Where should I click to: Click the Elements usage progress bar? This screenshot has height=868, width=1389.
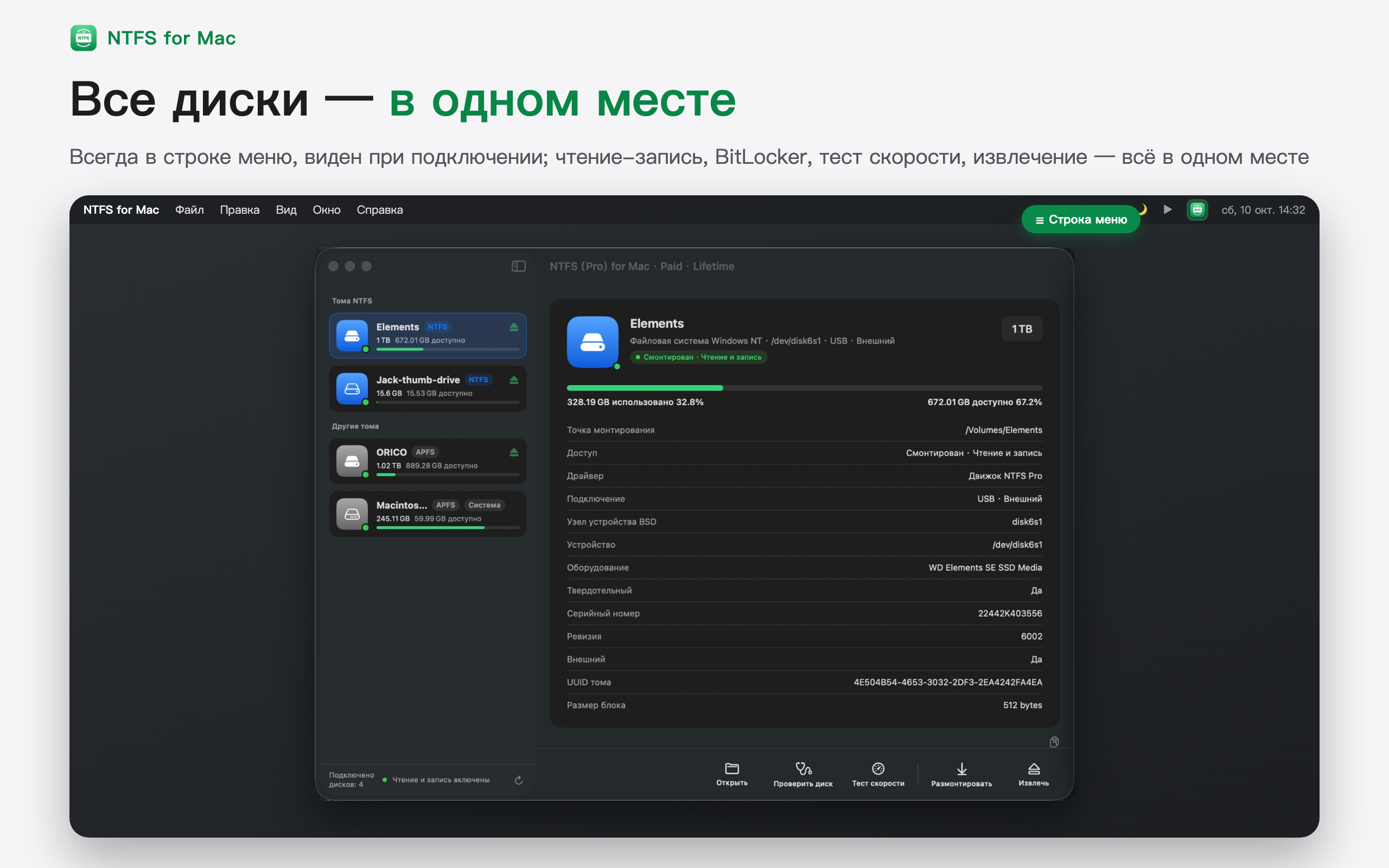pyautogui.click(x=804, y=388)
